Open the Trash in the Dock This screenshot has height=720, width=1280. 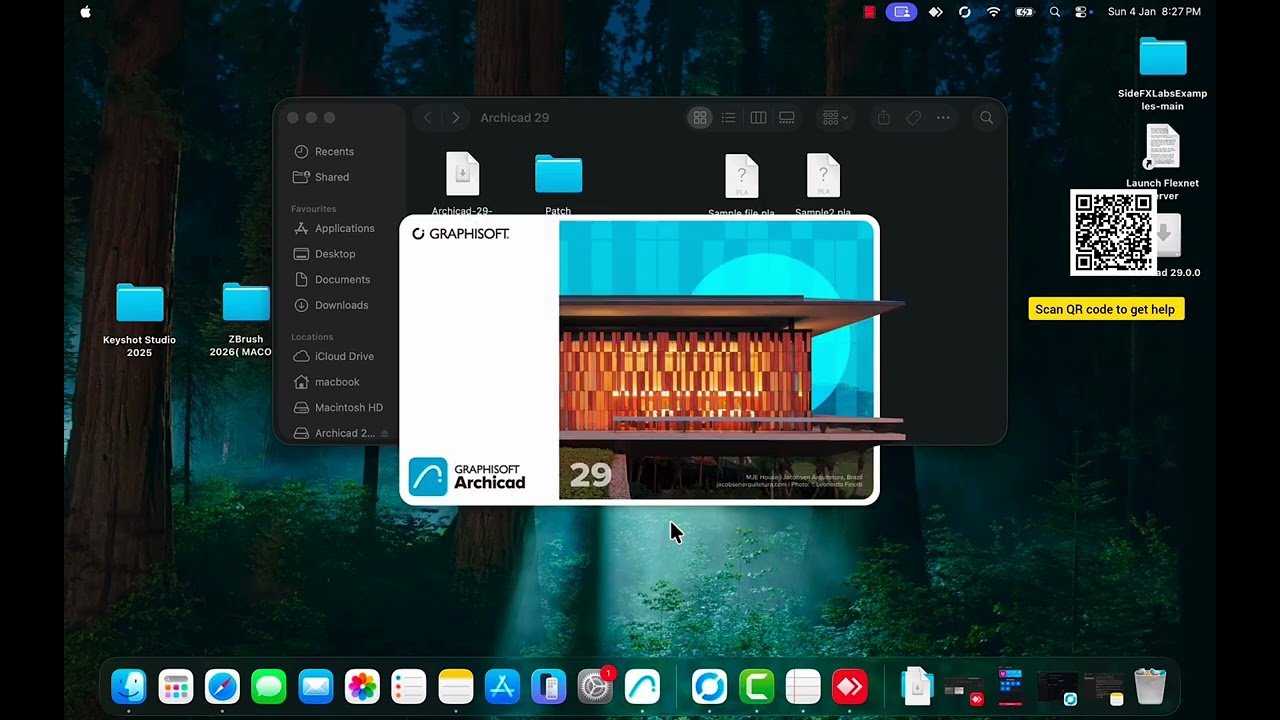(x=1150, y=687)
